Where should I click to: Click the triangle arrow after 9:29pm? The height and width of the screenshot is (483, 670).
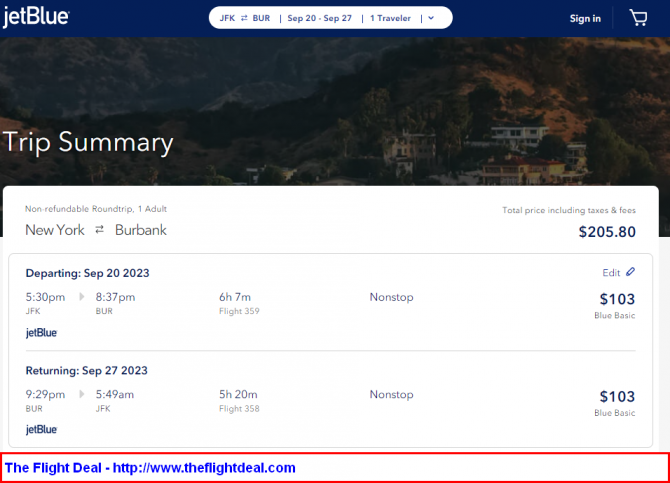[82, 394]
